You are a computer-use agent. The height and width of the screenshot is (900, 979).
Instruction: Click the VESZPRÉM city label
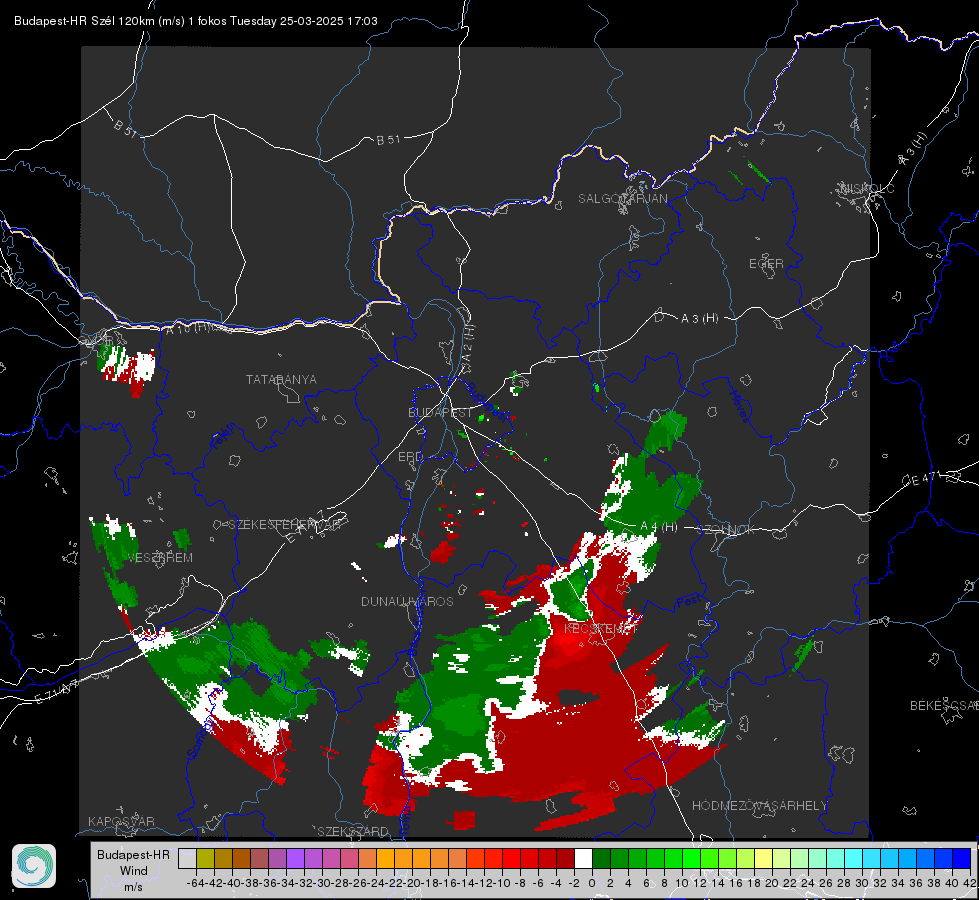pyautogui.click(x=160, y=557)
